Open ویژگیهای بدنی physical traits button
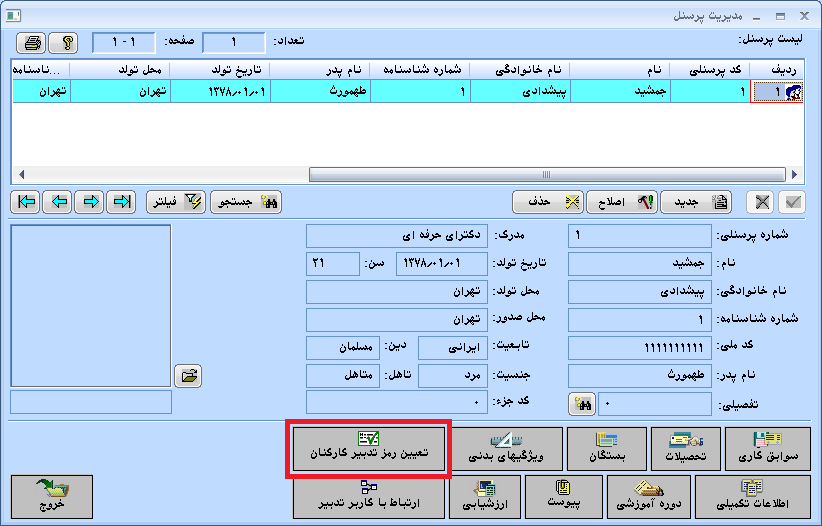The height and width of the screenshot is (526, 822). tap(506, 449)
